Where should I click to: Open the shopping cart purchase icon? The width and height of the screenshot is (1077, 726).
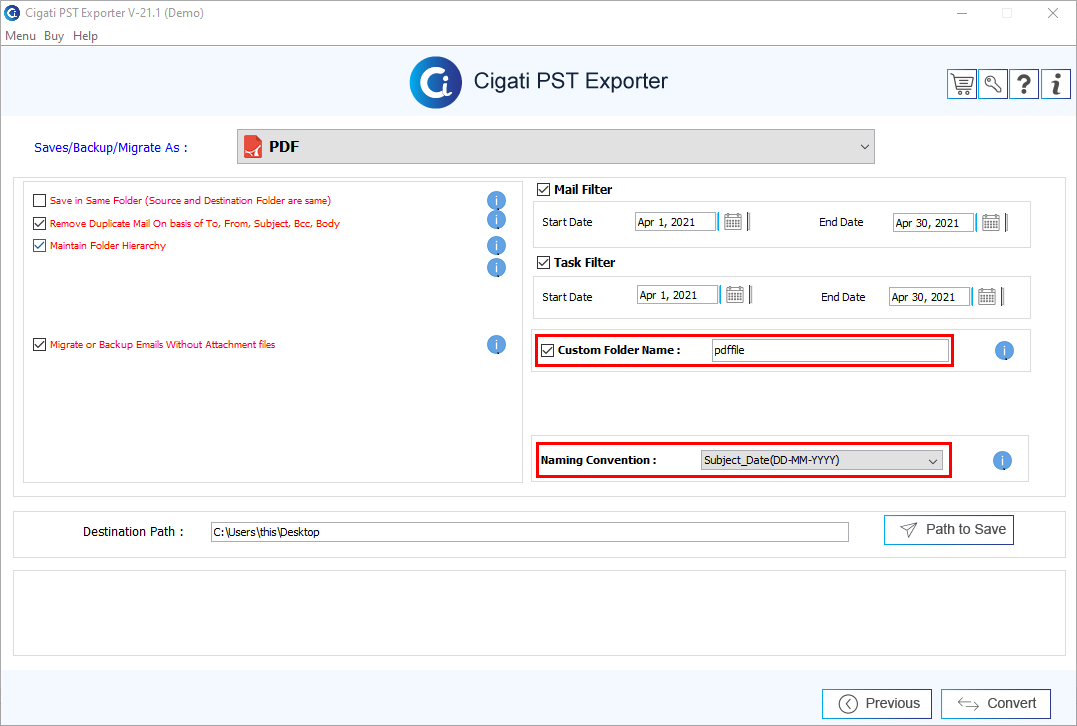pyautogui.click(x=962, y=84)
